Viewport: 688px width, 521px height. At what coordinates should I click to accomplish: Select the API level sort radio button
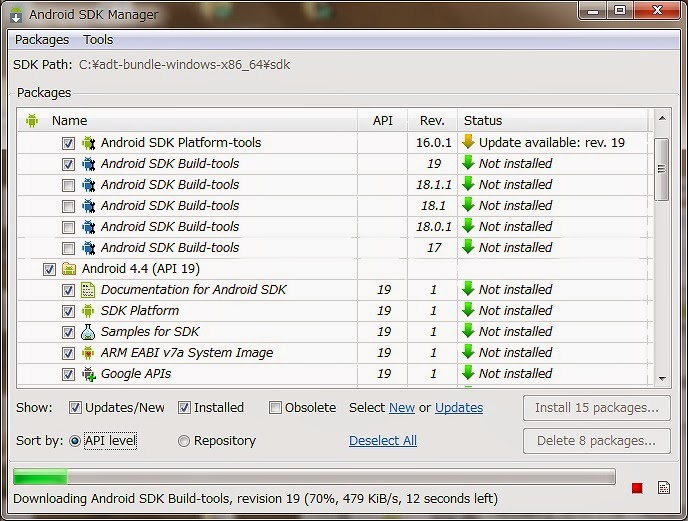click(75, 441)
